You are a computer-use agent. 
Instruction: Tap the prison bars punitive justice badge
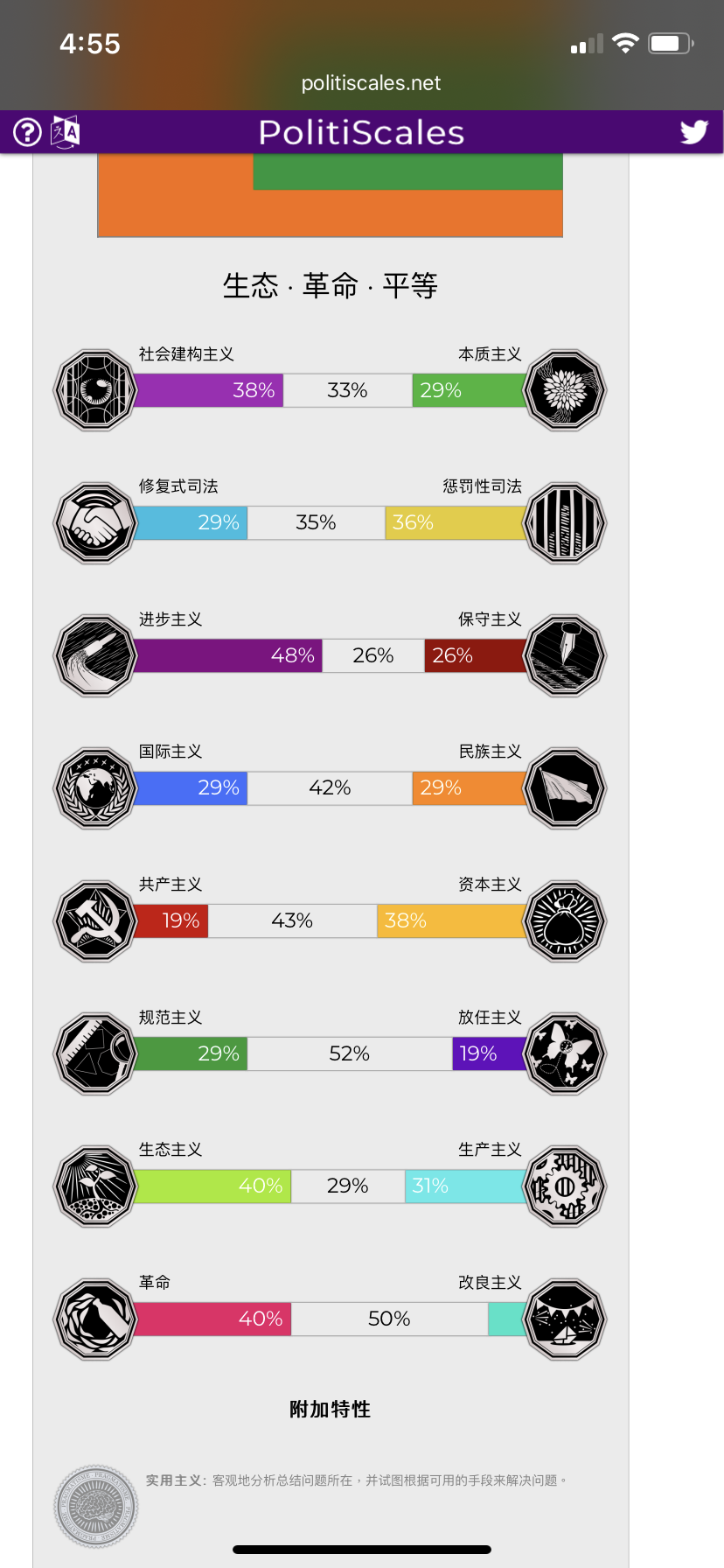tap(565, 522)
